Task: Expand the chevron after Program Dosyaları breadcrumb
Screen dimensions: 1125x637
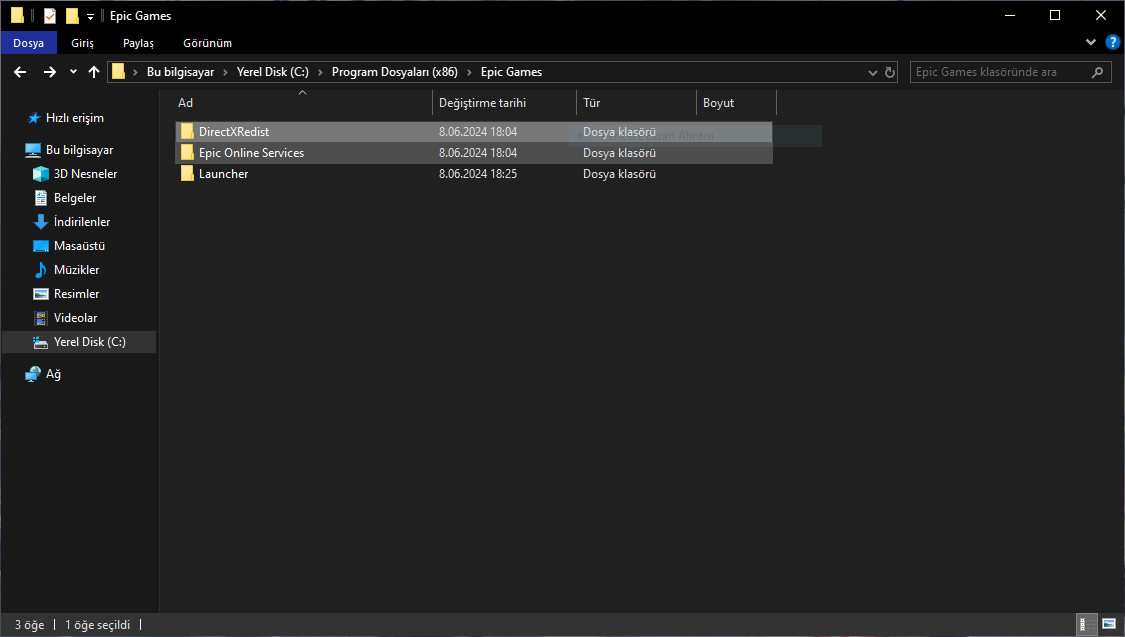Action: click(469, 72)
